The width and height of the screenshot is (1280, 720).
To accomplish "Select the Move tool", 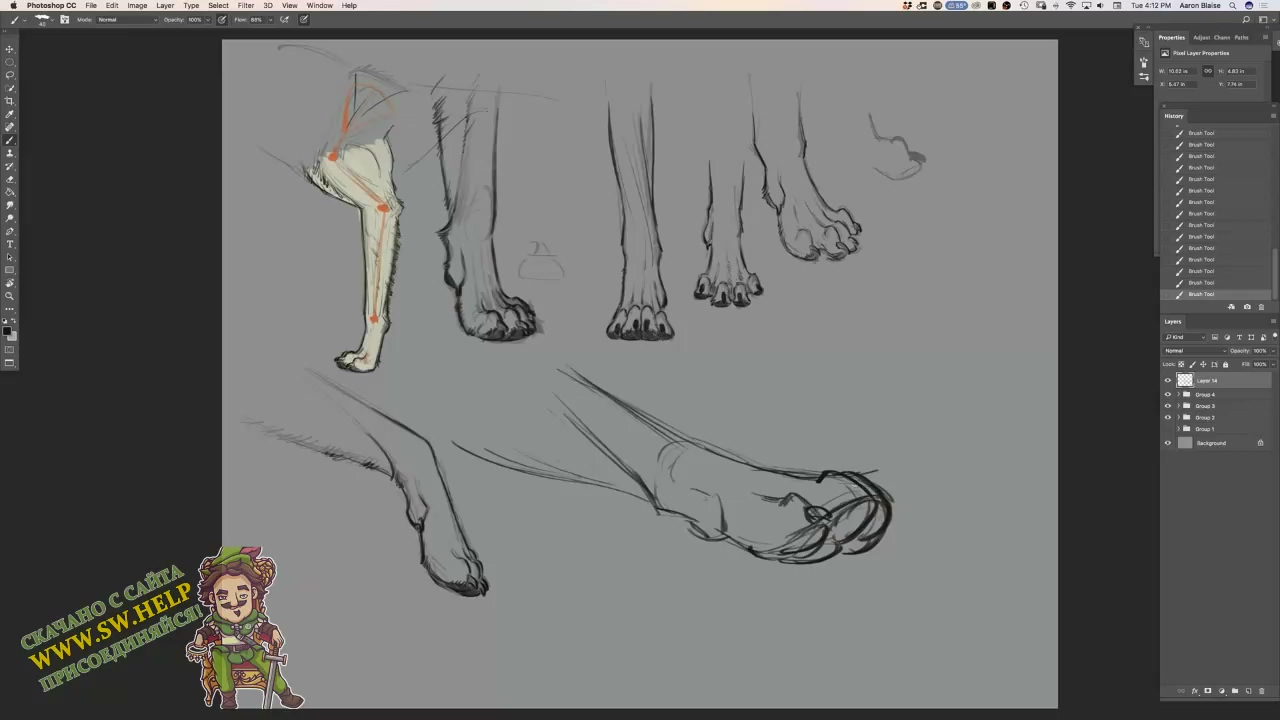I will (10, 49).
